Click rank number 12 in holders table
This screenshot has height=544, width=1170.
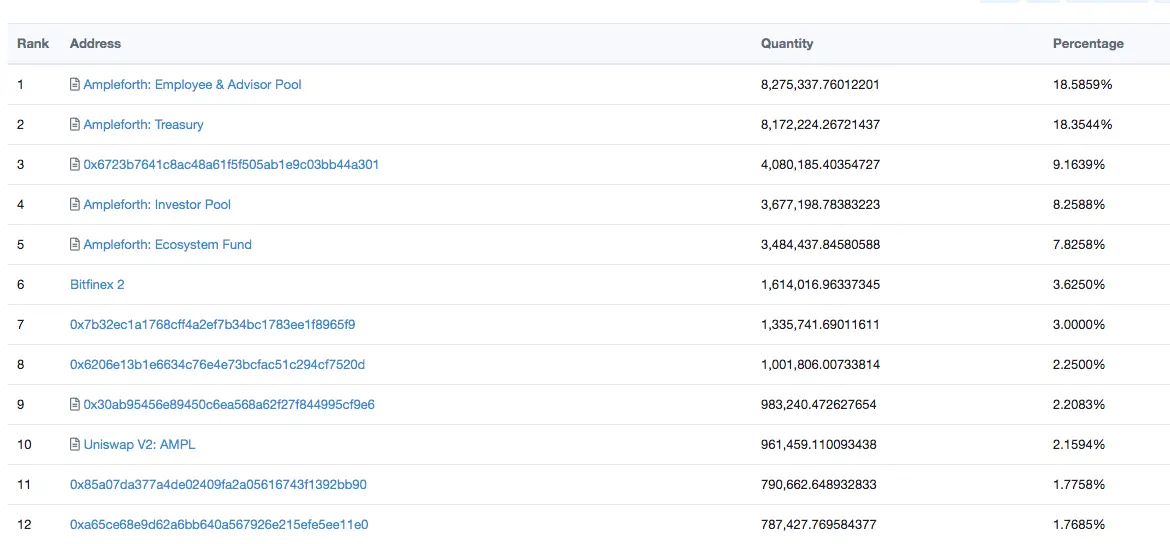click(25, 525)
